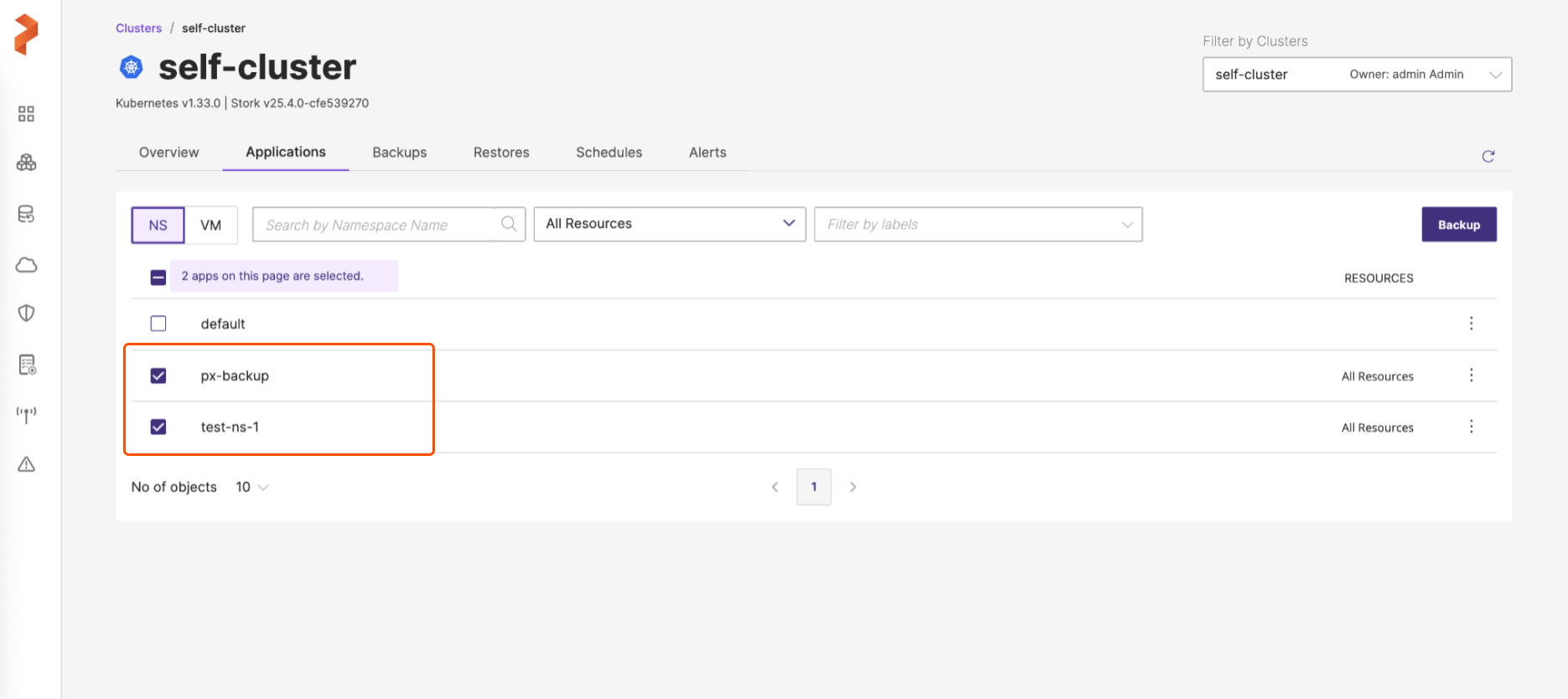The image size is (1568, 699).
Task: Uncheck the test-ns-1 namespace checkbox
Action: tap(158, 427)
